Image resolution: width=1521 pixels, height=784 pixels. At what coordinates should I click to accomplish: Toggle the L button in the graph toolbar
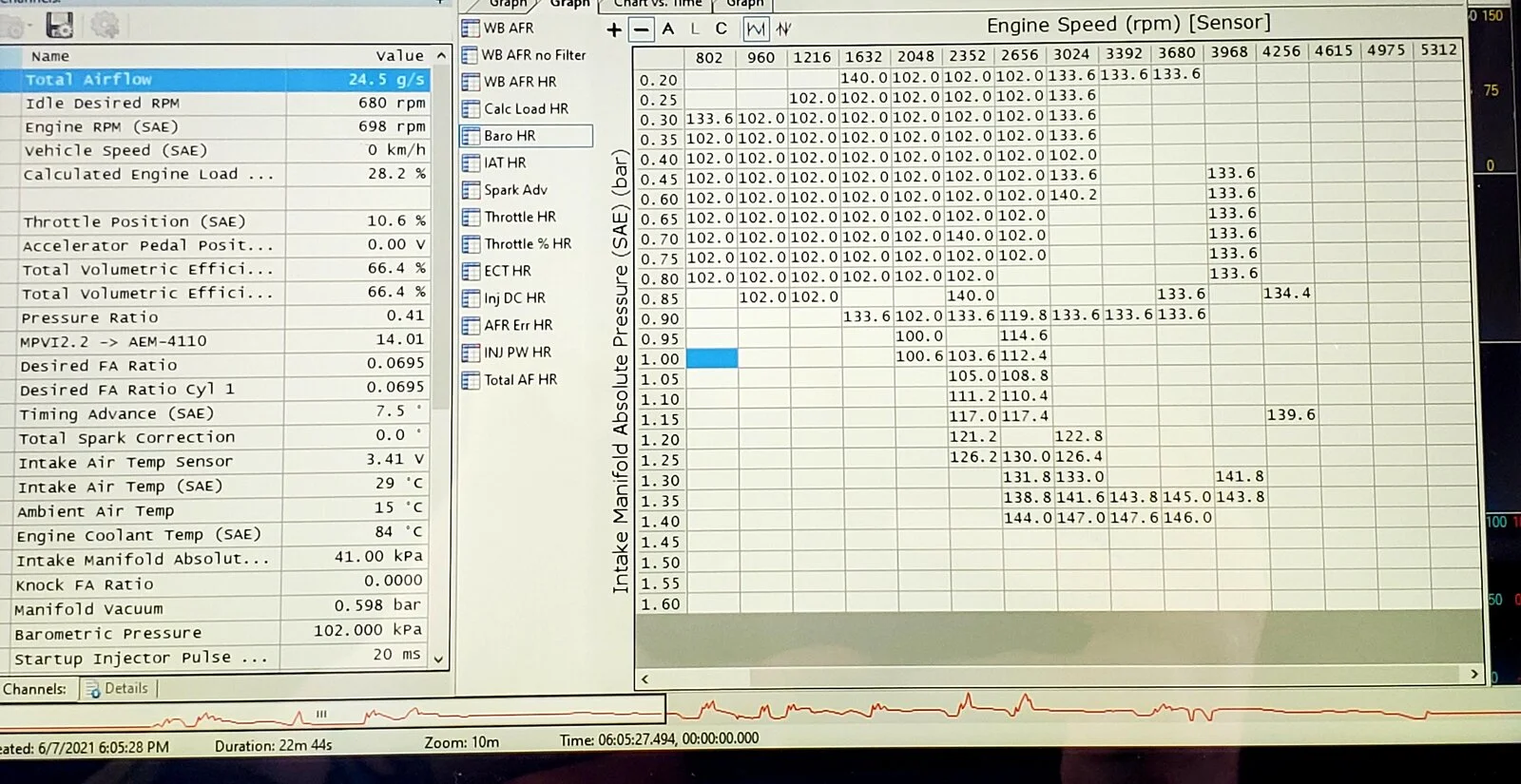click(694, 29)
